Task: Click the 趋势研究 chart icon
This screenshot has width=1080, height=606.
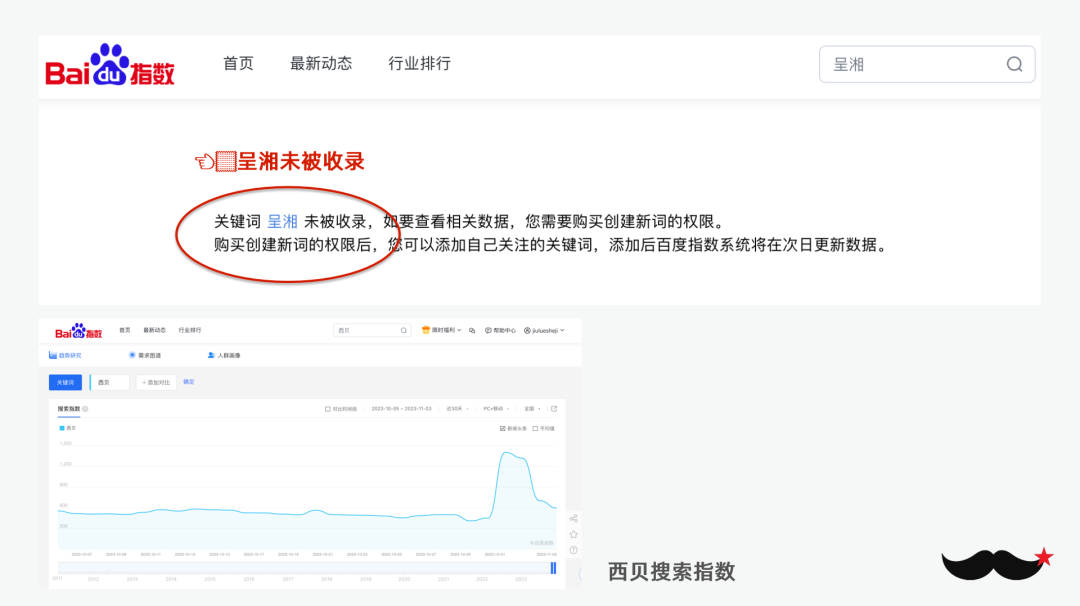Action: point(52,355)
